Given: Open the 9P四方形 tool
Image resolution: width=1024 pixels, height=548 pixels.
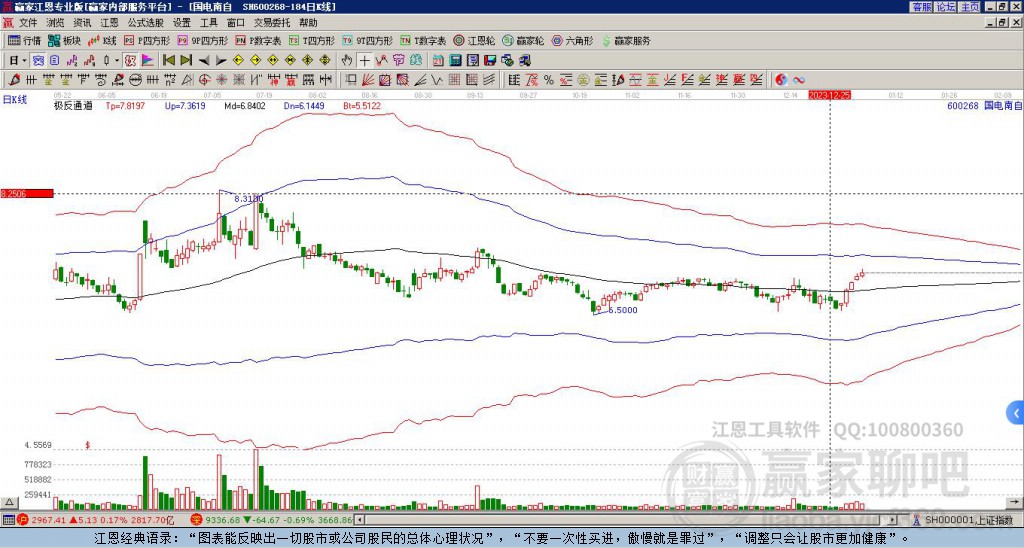Looking at the screenshot, I should pyautogui.click(x=203, y=40).
